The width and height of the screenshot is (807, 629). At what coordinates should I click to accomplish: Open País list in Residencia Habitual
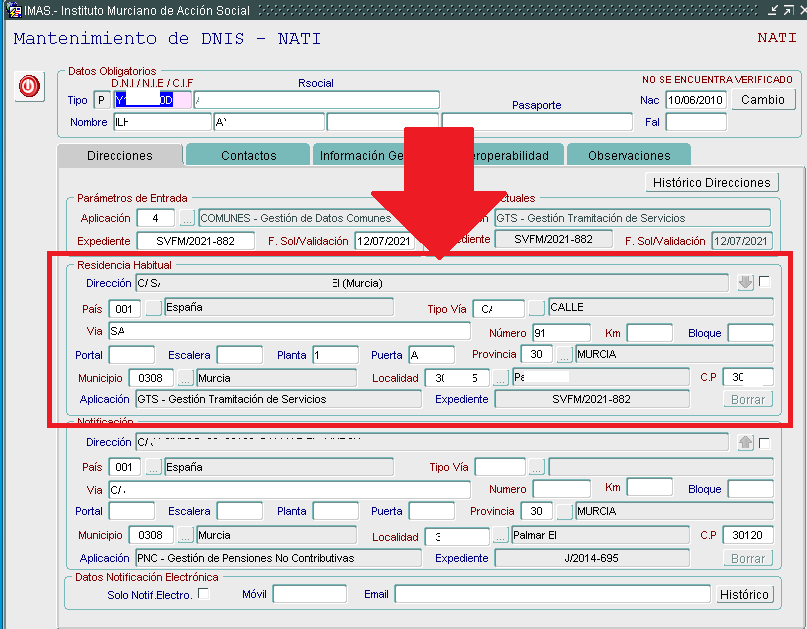click(x=153, y=308)
